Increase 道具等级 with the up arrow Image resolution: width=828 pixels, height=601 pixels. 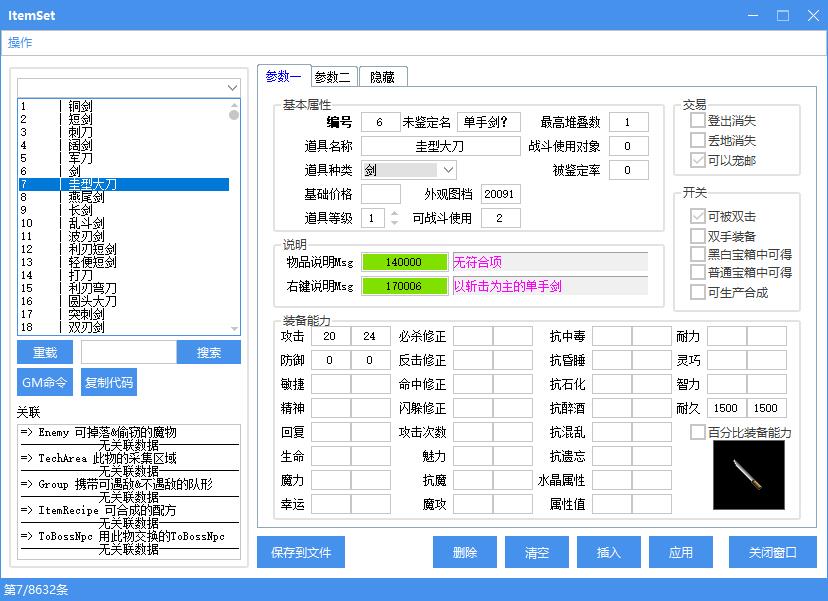click(379, 213)
